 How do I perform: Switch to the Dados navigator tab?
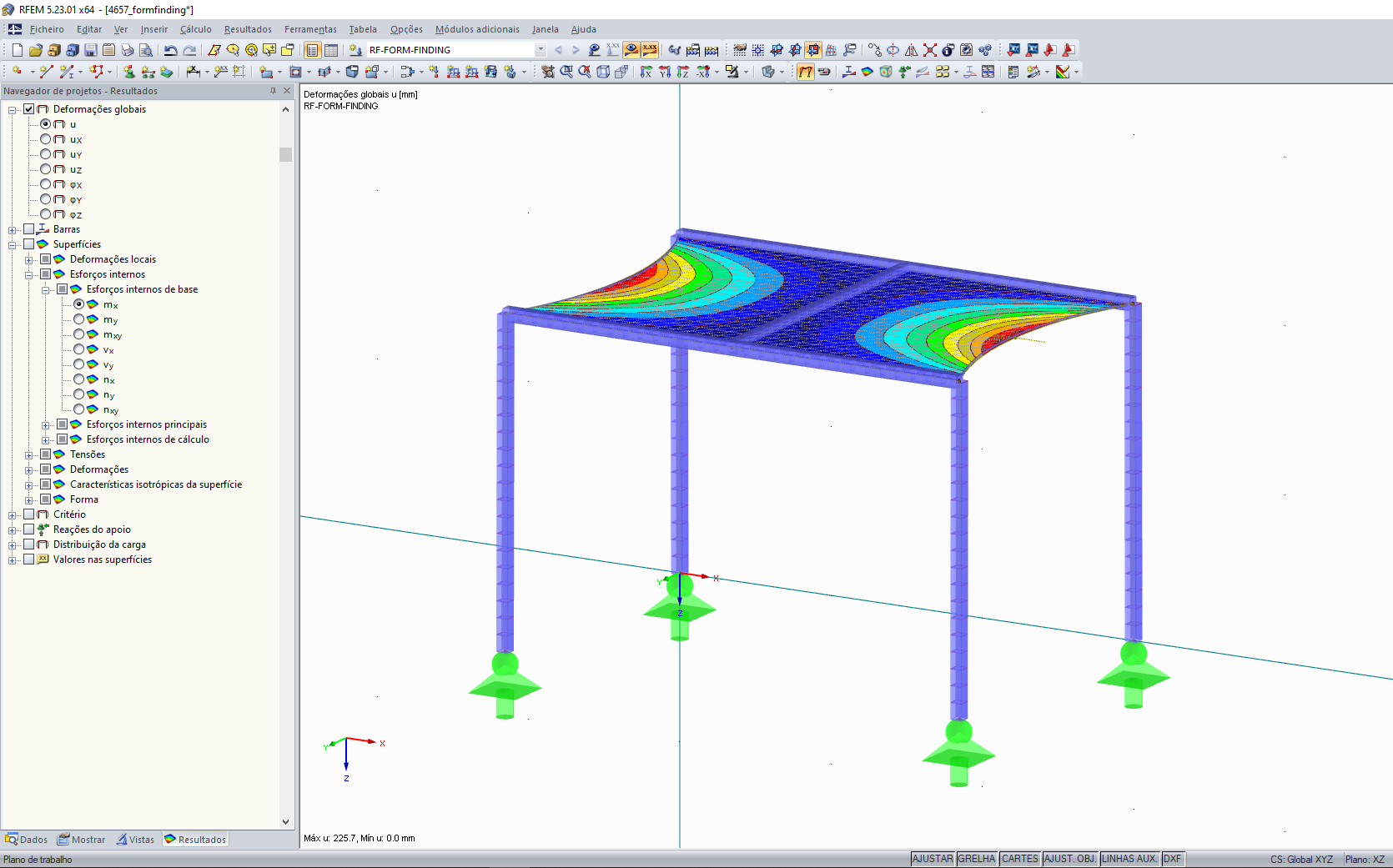[27, 840]
